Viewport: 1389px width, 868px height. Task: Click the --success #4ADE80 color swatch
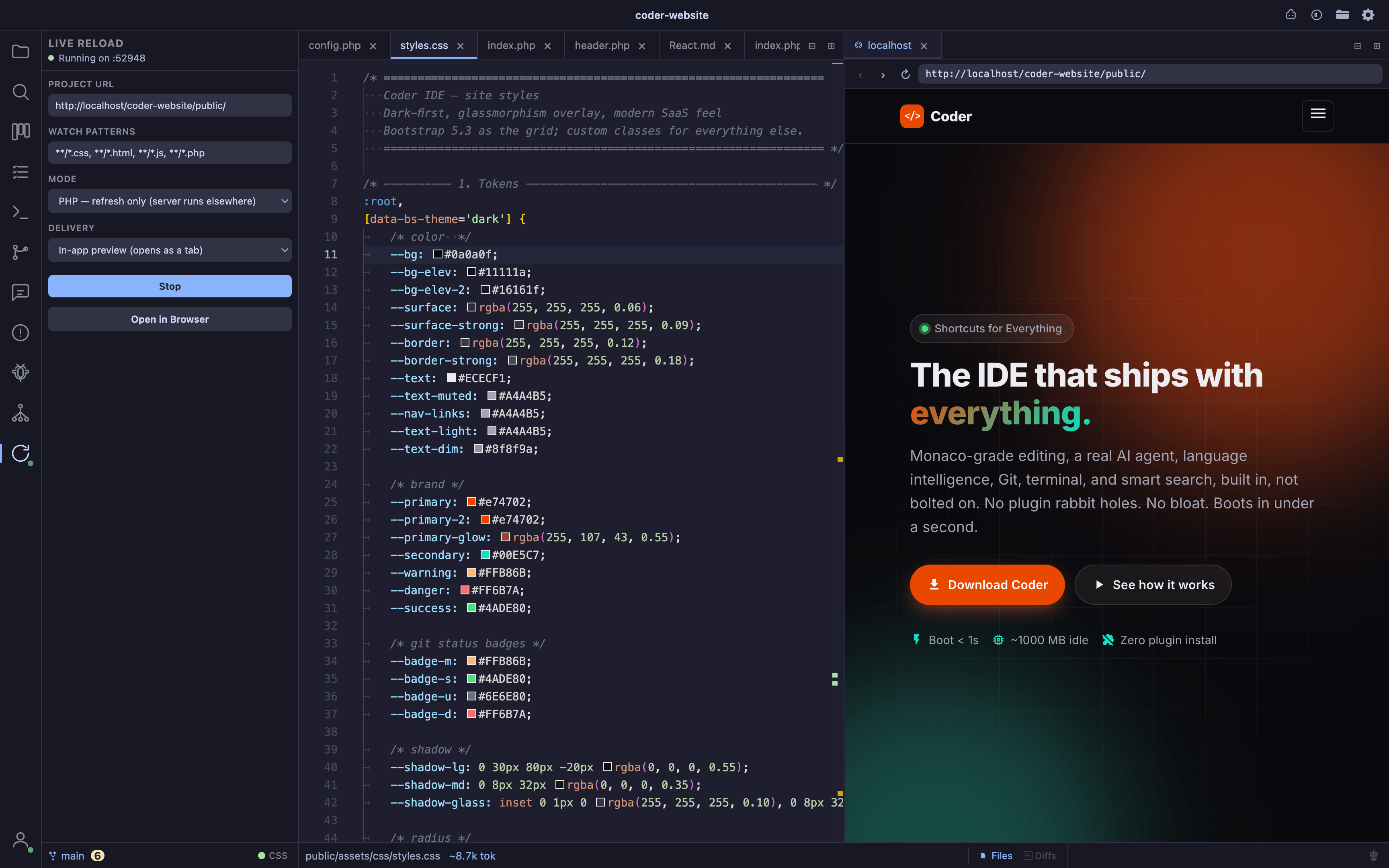pos(472,608)
